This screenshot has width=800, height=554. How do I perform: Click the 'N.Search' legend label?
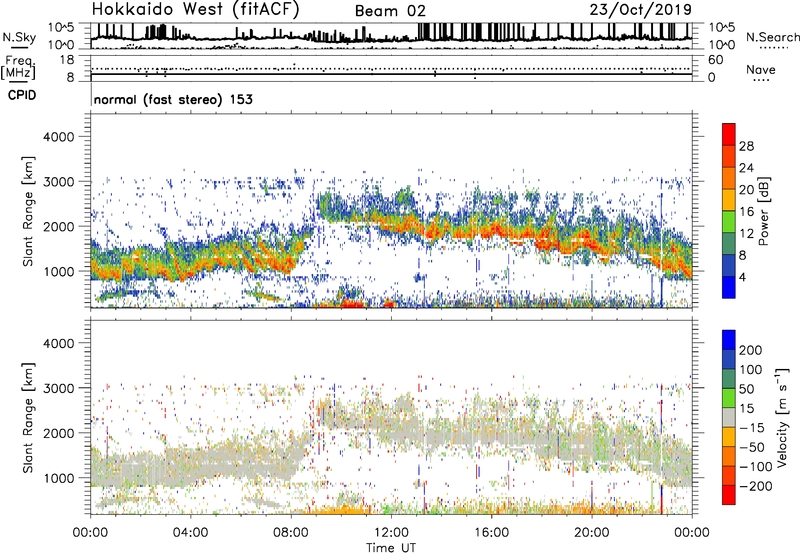[772, 37]
